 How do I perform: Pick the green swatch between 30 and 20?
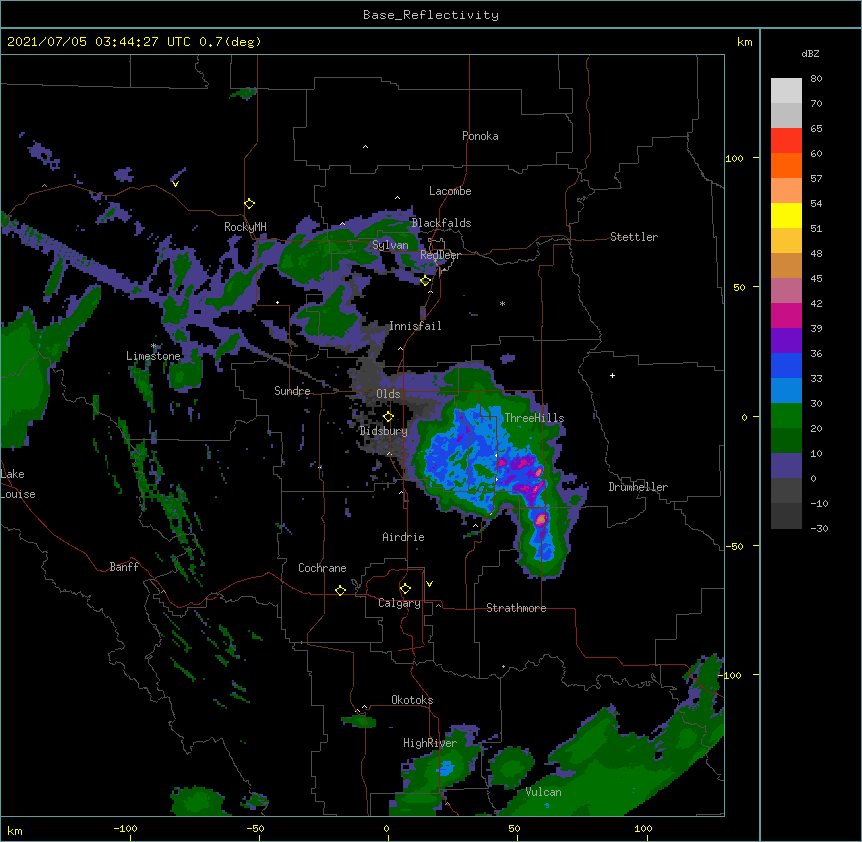coord(786,416)
